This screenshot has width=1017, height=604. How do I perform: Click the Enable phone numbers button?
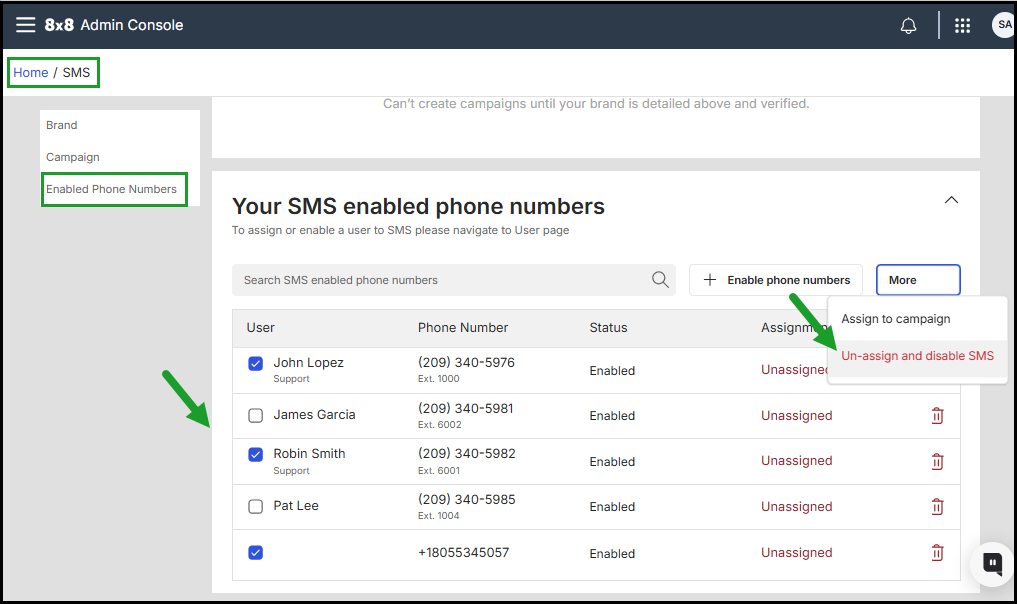pos(776,280)
